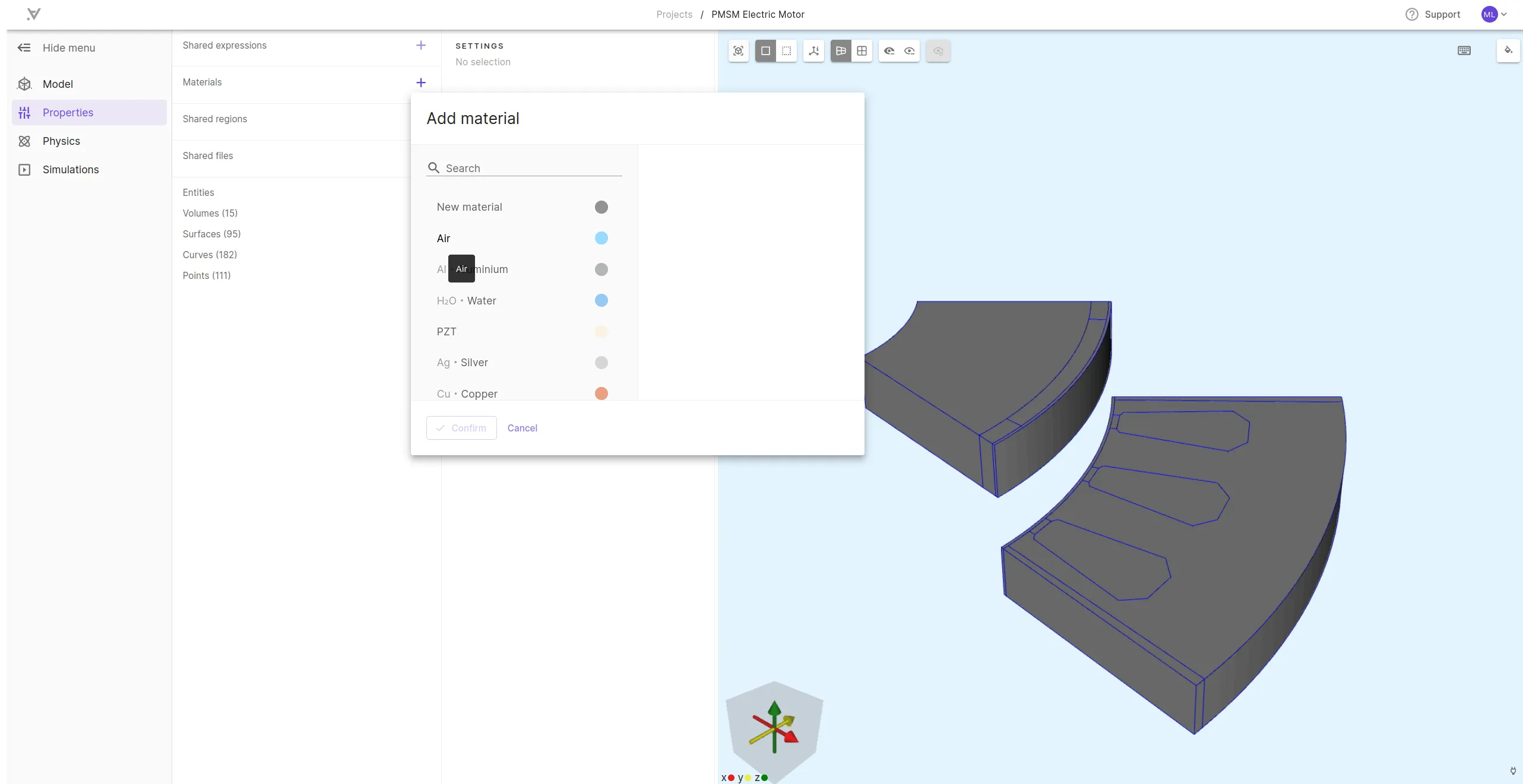
Task: Choose Water from the material list
Action: coord(523,300)
